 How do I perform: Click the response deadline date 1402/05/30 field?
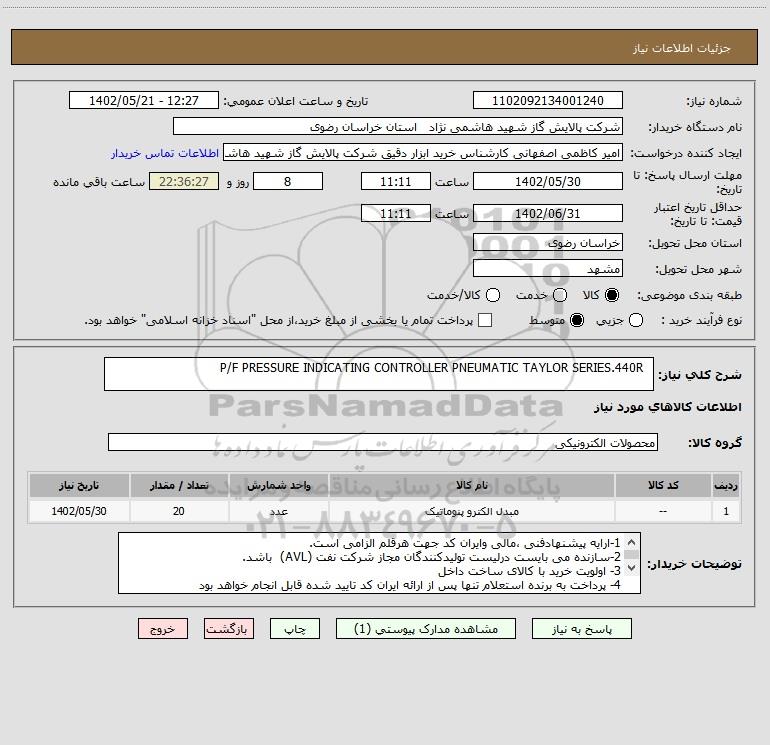point(548,181)
